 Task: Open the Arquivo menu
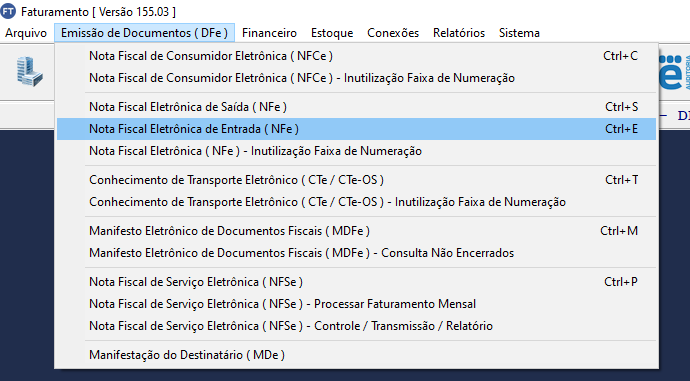coord(26,33)
